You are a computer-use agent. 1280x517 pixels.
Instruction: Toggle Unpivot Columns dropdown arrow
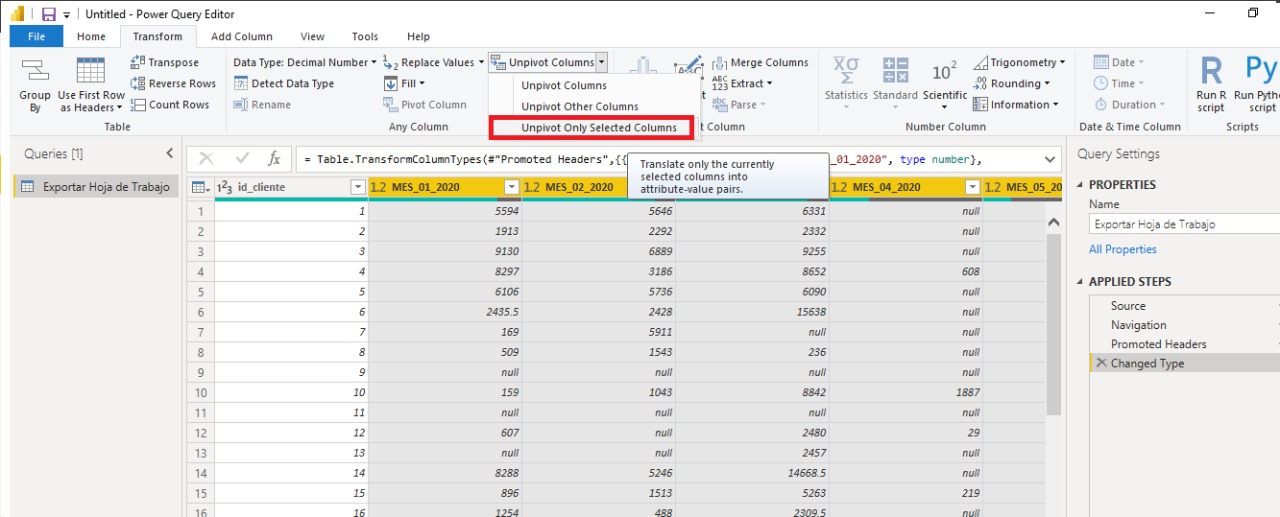tap(601, 62)
